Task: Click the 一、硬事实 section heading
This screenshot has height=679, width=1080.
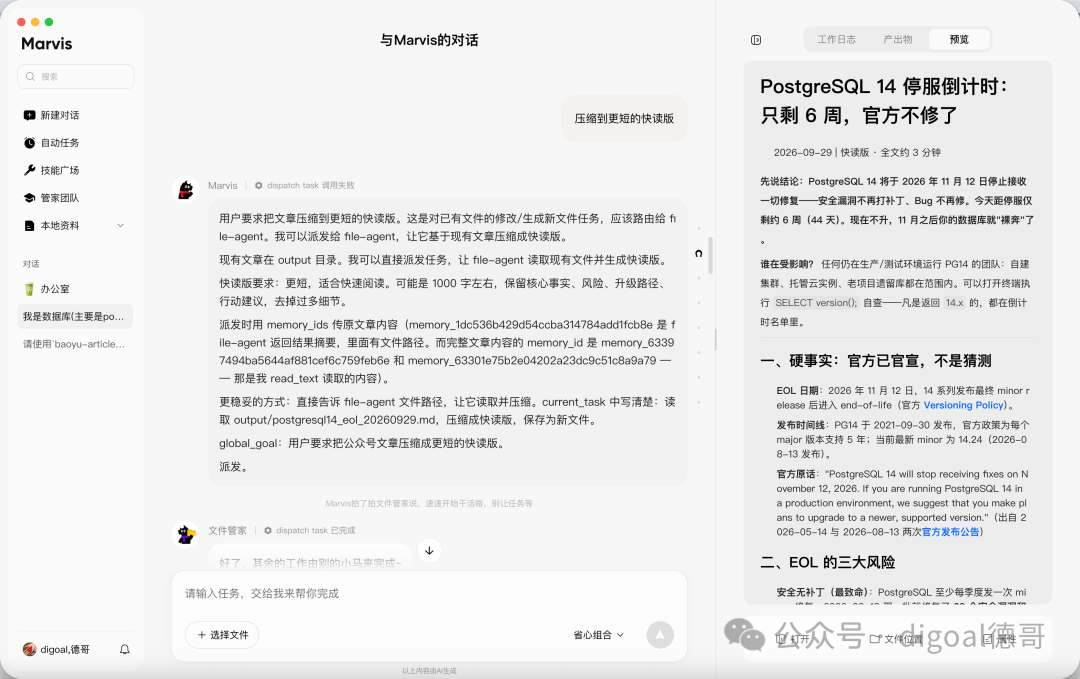Action: pyautogui.click(x=876, y=361)
